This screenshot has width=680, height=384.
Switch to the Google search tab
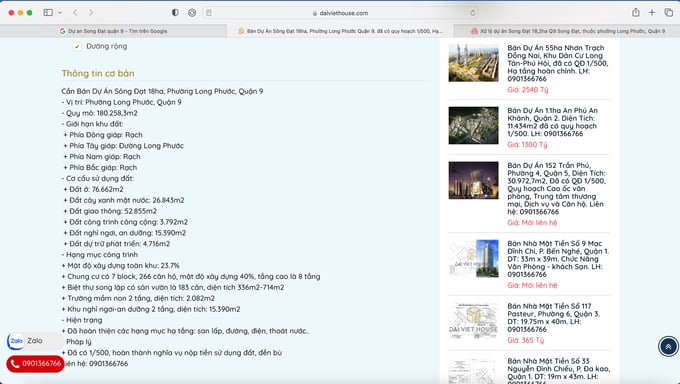(x=113, y=31)
